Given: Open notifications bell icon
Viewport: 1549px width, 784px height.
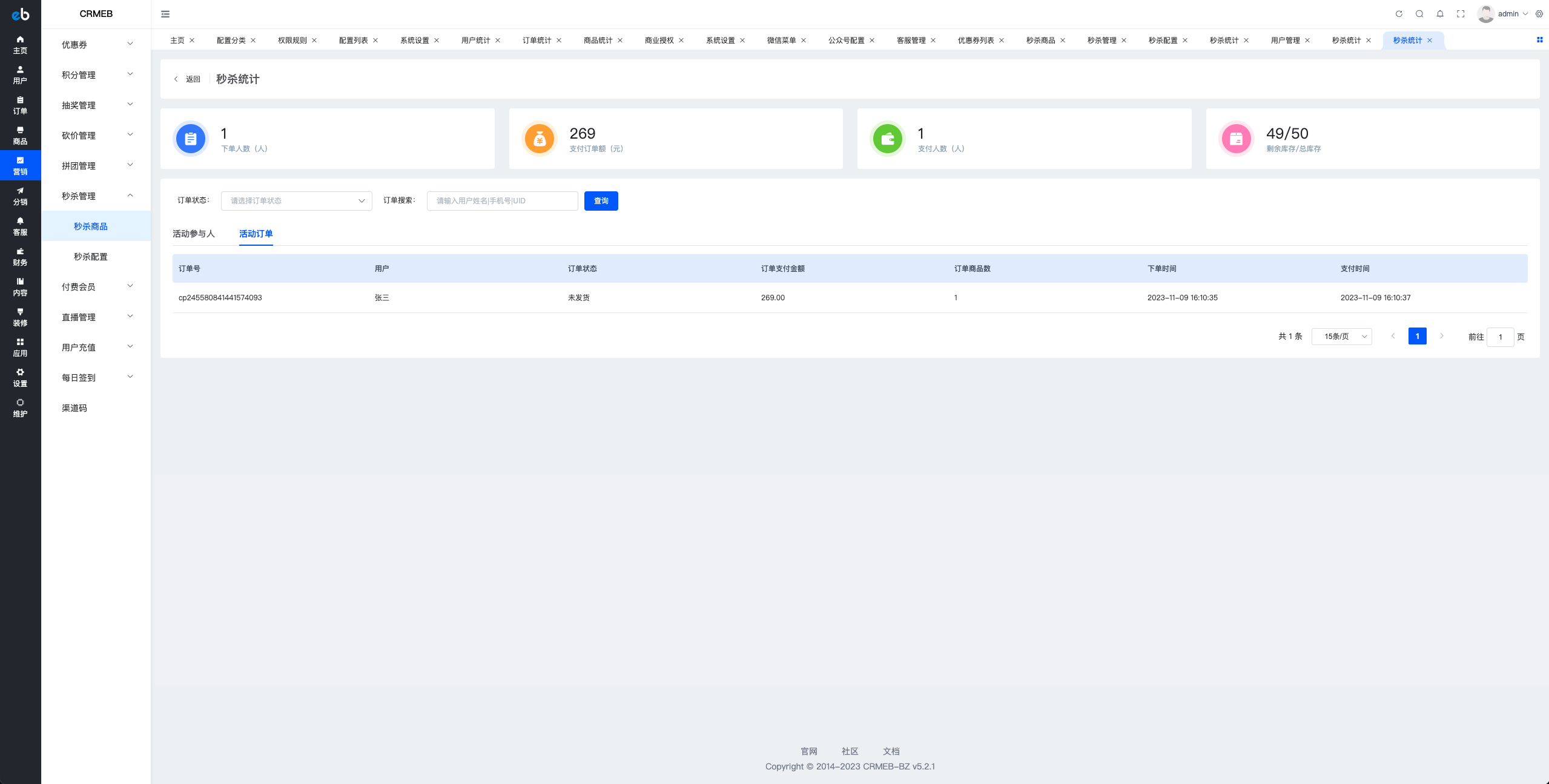Looking at the screenshot, I should (1440, 14).
